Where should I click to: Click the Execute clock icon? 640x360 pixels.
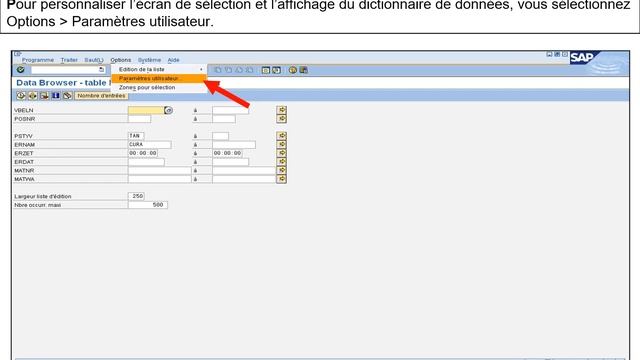coord(21,96)
